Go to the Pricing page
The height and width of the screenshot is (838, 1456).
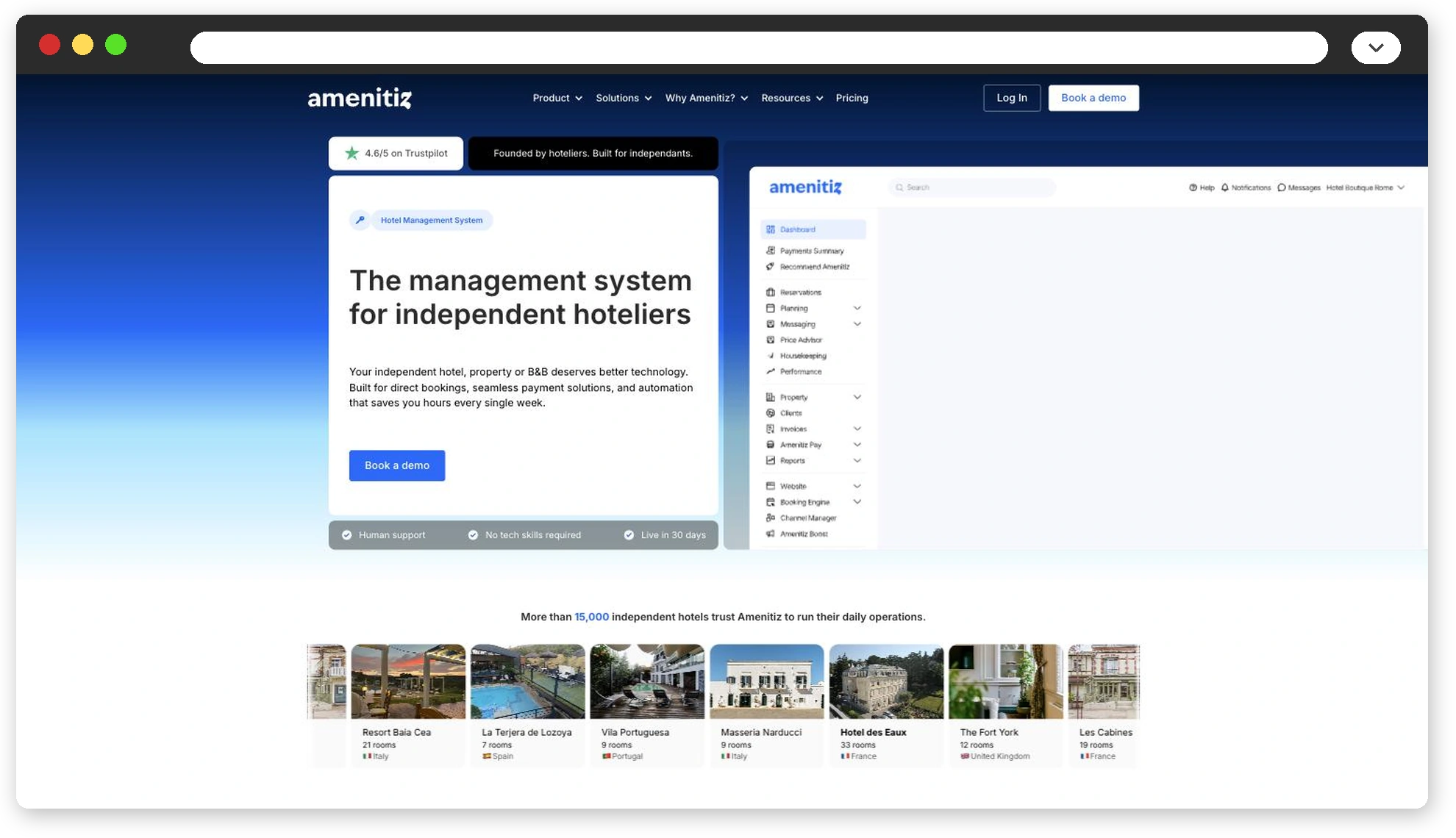(x=852, y=98)
